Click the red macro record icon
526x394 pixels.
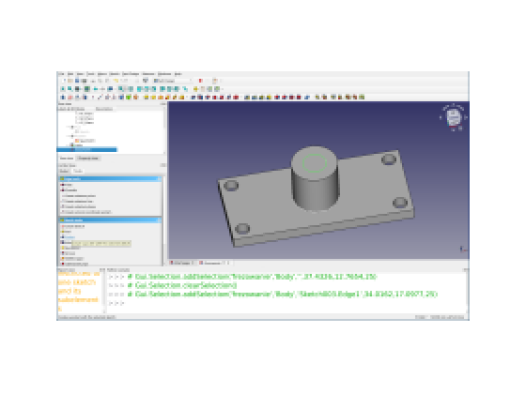pos(201,81)
